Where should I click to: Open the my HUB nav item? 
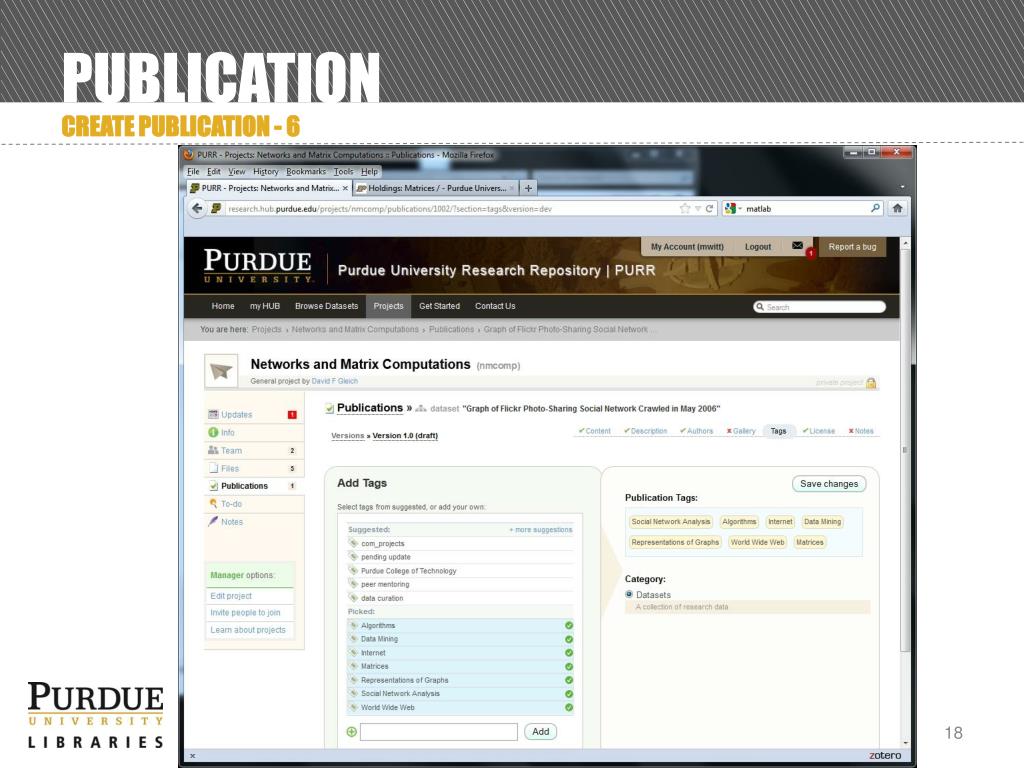click(264, 306)
